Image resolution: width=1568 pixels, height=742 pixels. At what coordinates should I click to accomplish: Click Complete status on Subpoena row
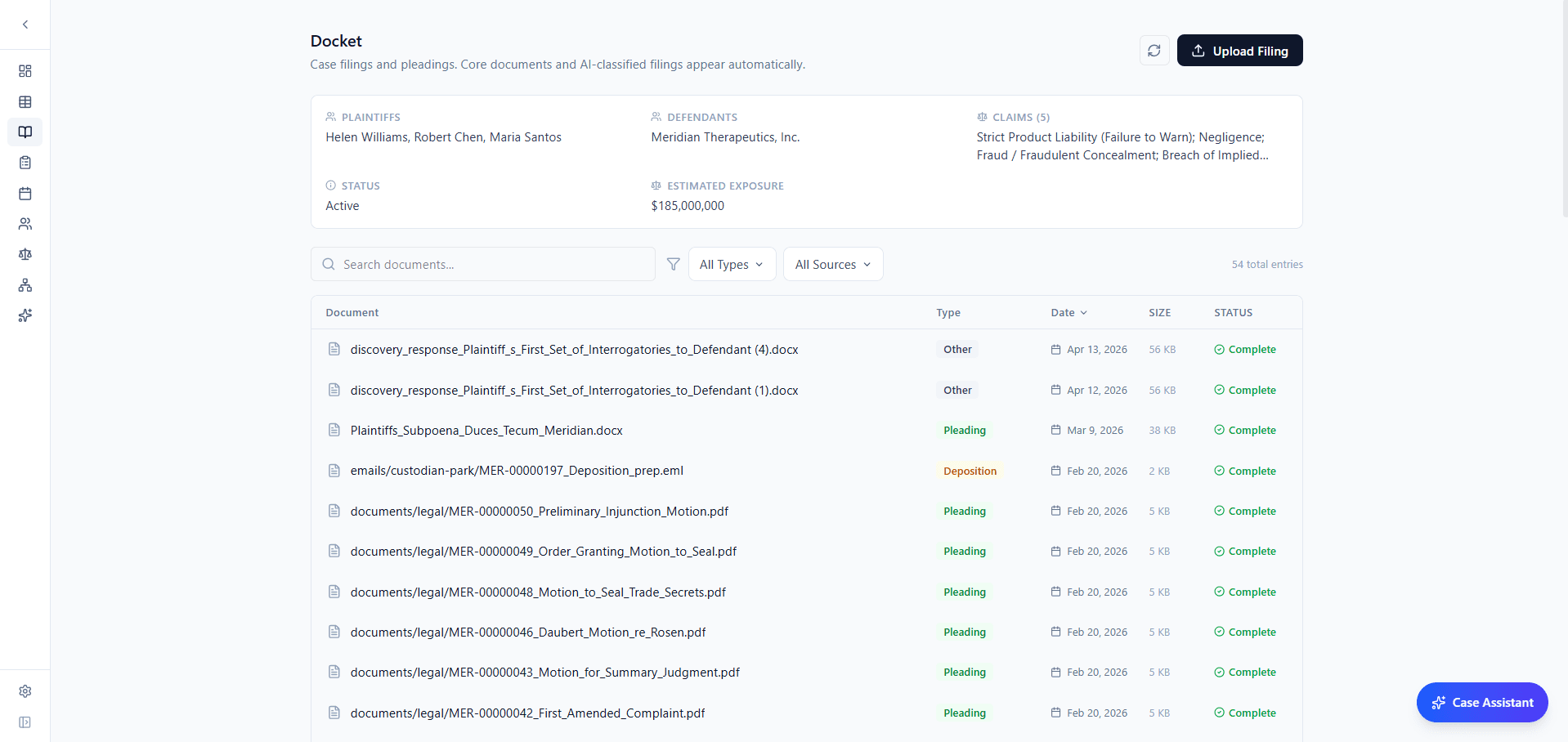(1245, 431)
